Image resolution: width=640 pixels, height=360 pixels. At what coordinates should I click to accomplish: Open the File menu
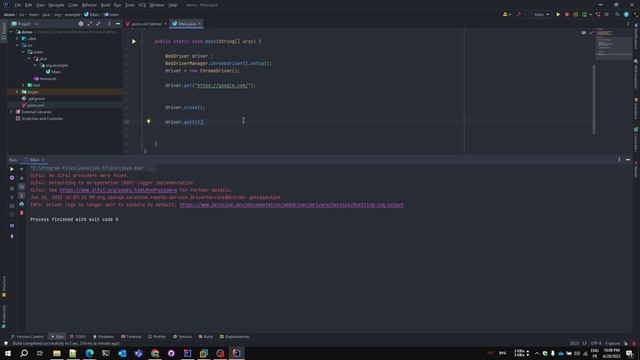18,5
